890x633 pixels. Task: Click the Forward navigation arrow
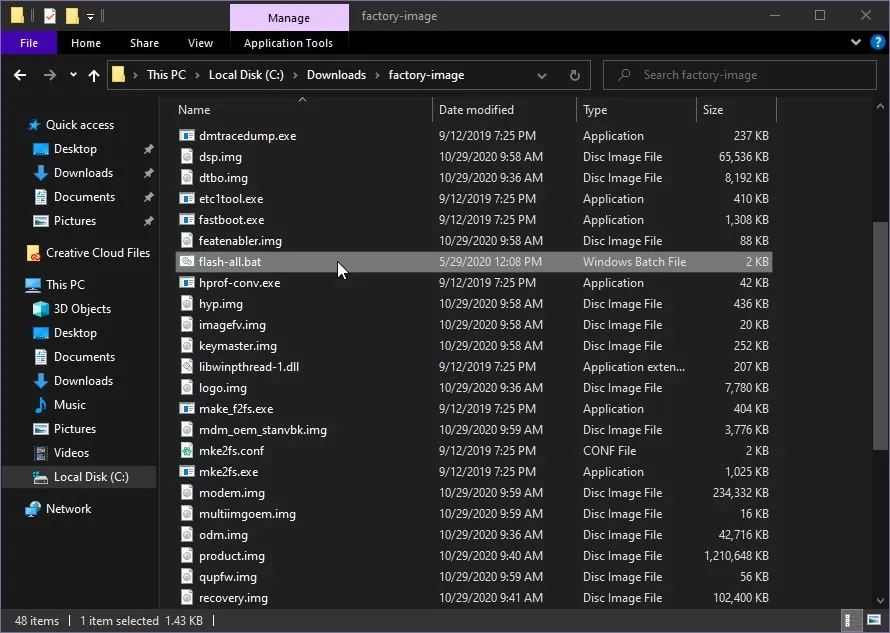tap(48, 75)
